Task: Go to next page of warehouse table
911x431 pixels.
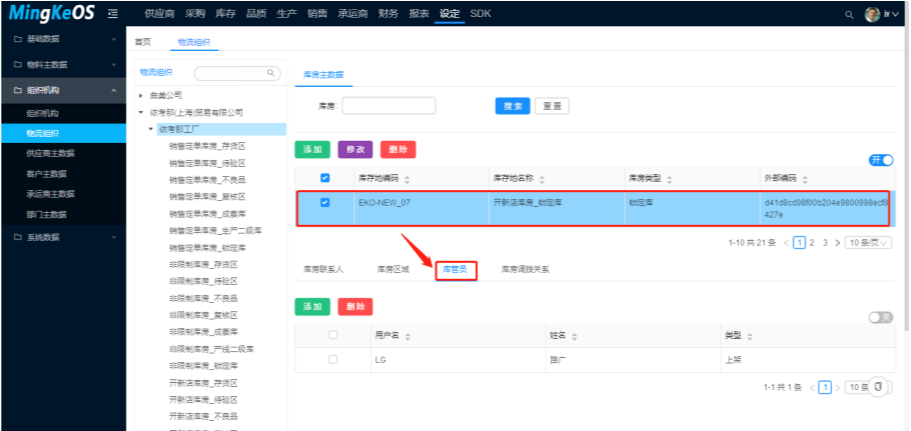Action: (837, 243)
